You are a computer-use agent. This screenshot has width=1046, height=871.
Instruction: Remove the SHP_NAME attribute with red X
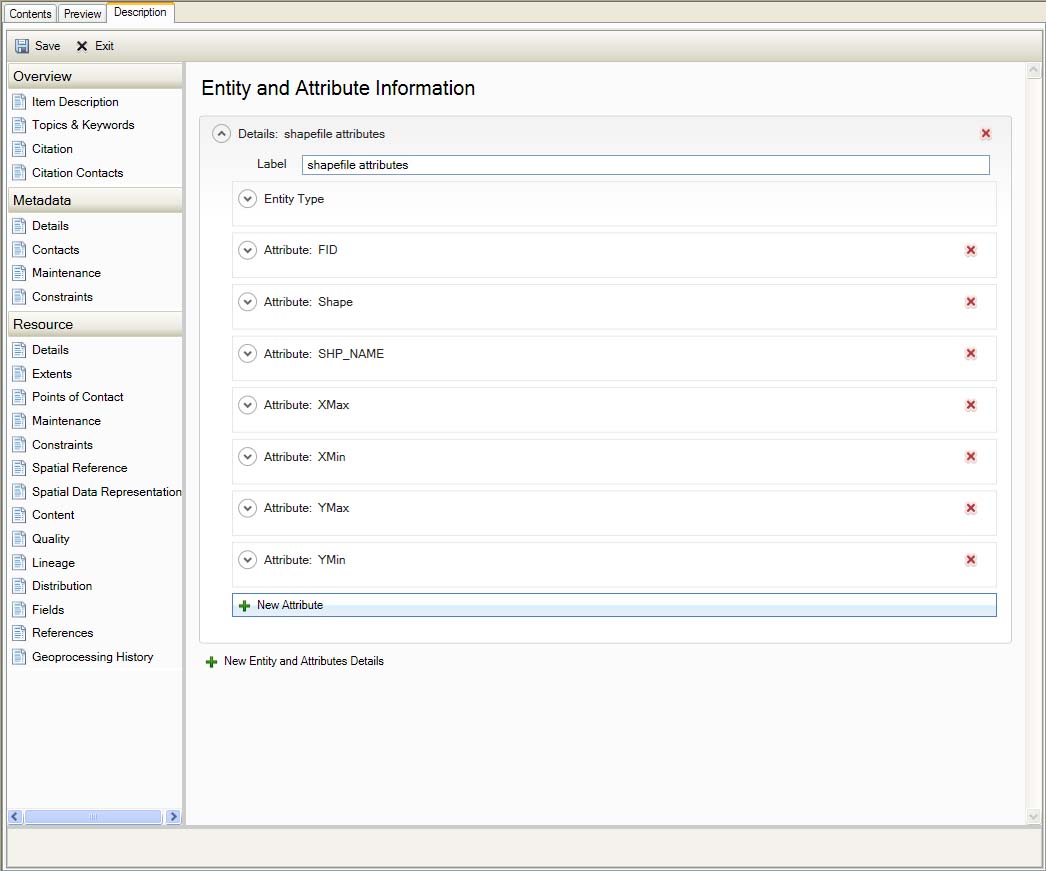(x=970, y=354)
